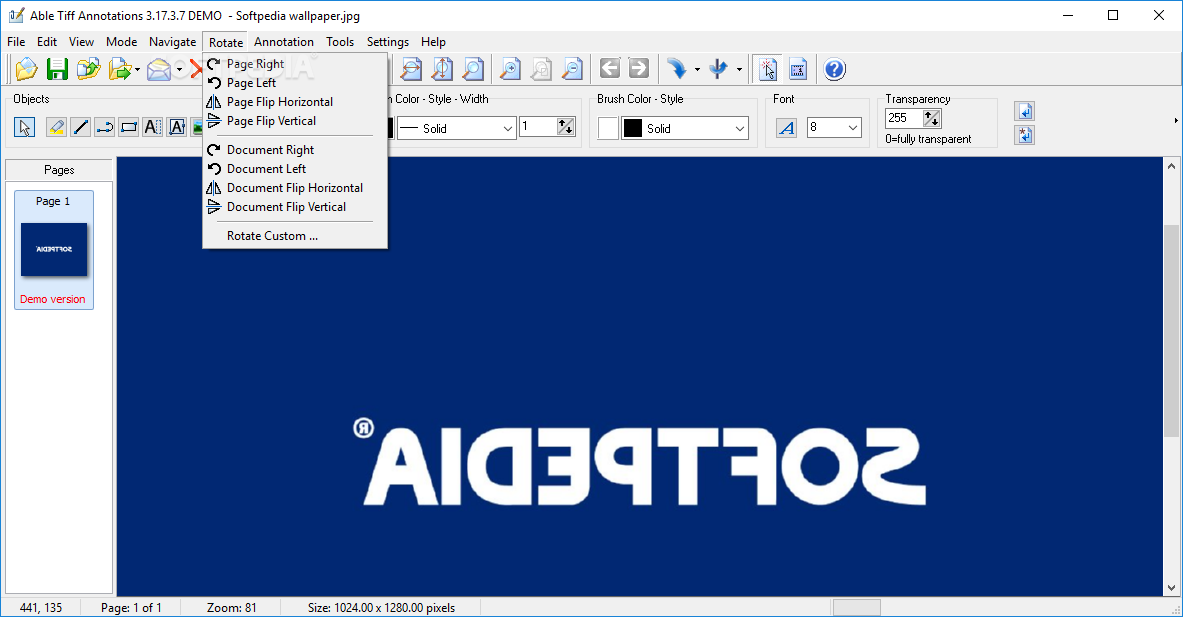Choose Page Flip Vertical

[x=295, y=121]
